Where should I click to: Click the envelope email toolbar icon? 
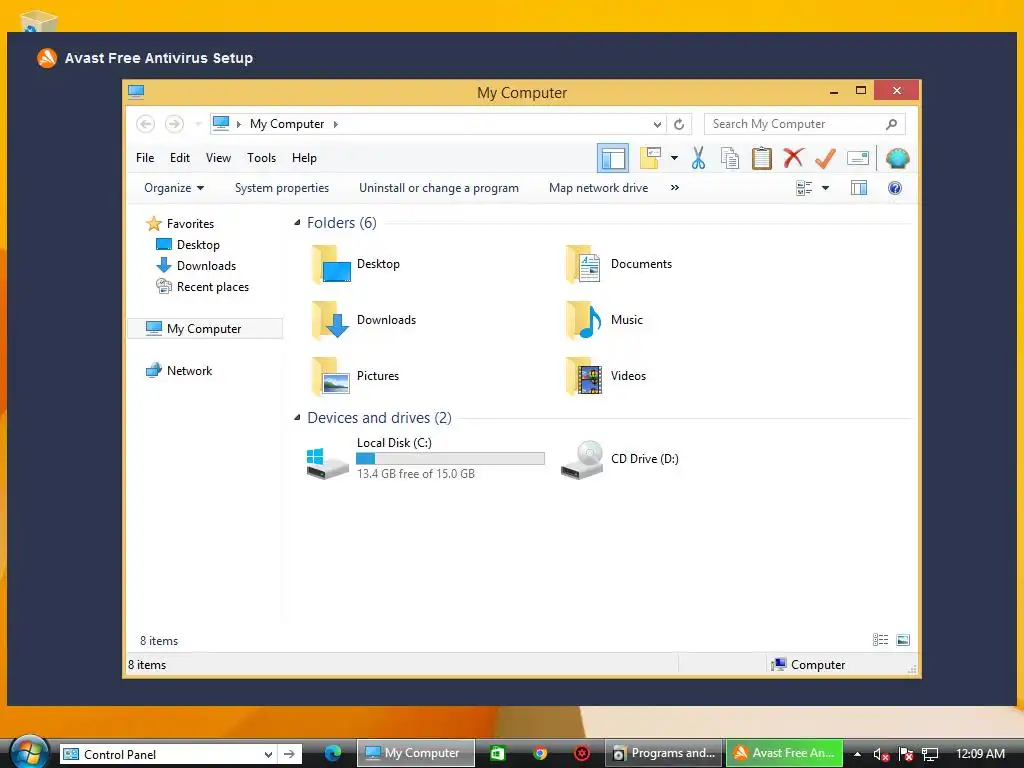[x=857, y=158]
